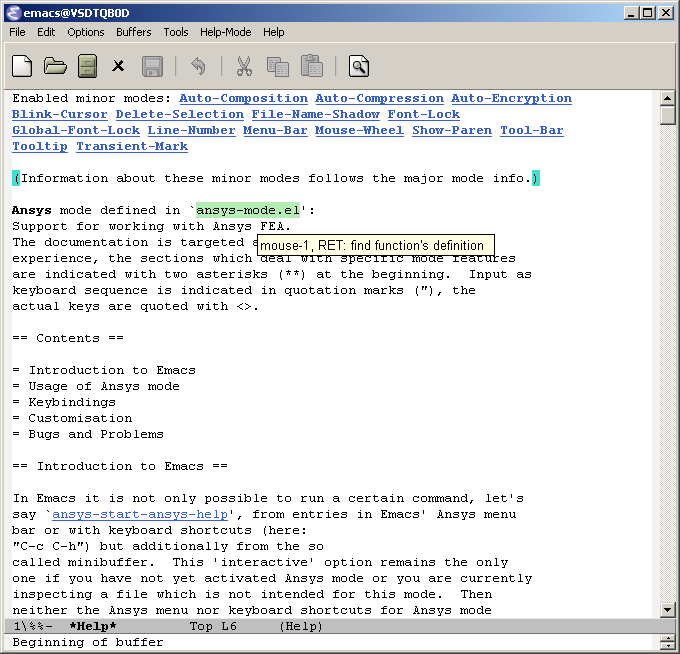Click the *Help* buffer name in mode line
Image resolution: width=680 pixels, height=654 pixels.
click(93, 626)
